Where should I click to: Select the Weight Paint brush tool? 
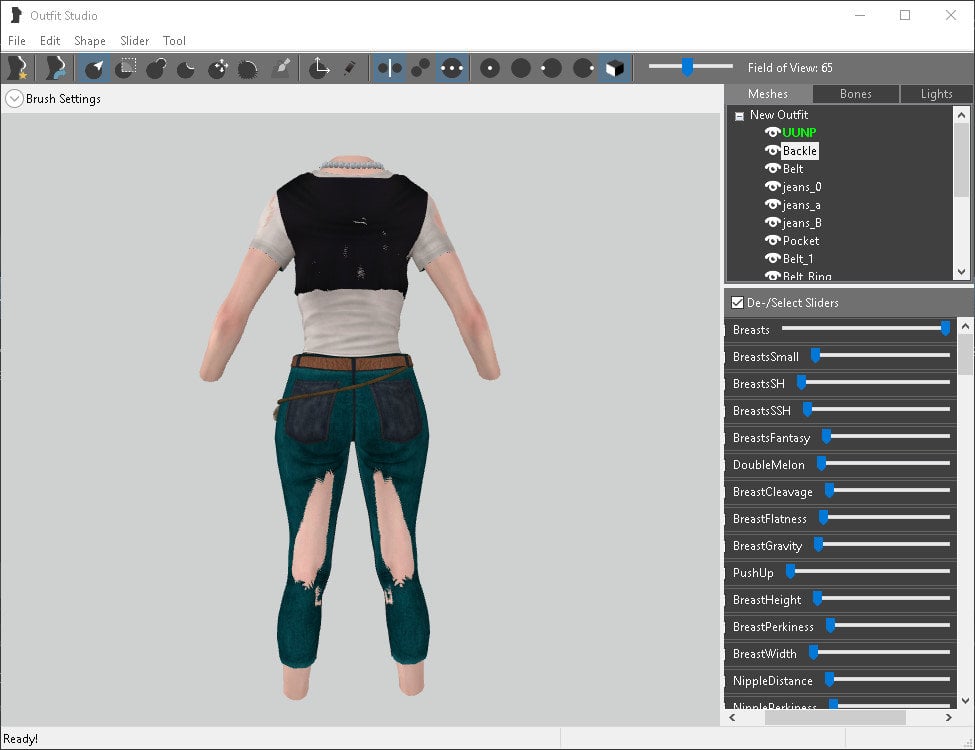click(x=281, y=68)
